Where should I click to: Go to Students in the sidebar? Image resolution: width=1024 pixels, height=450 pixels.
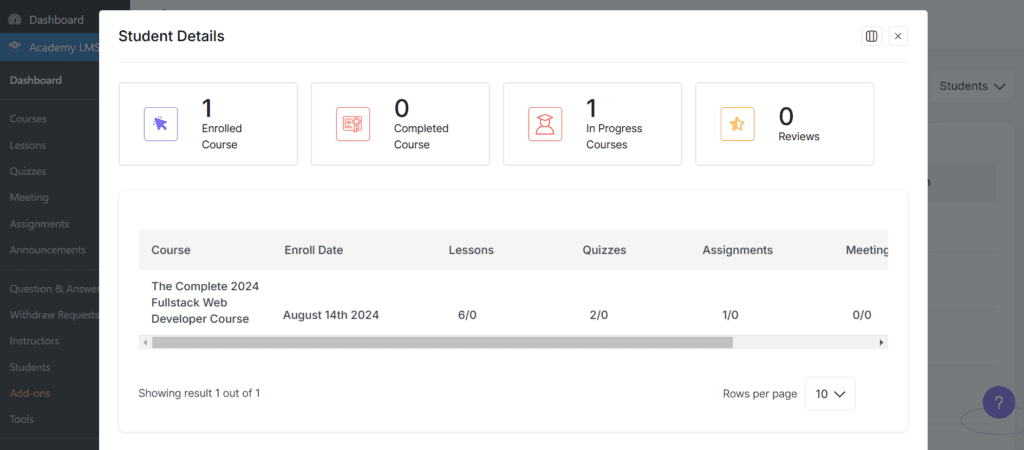(x=30, y=367)
